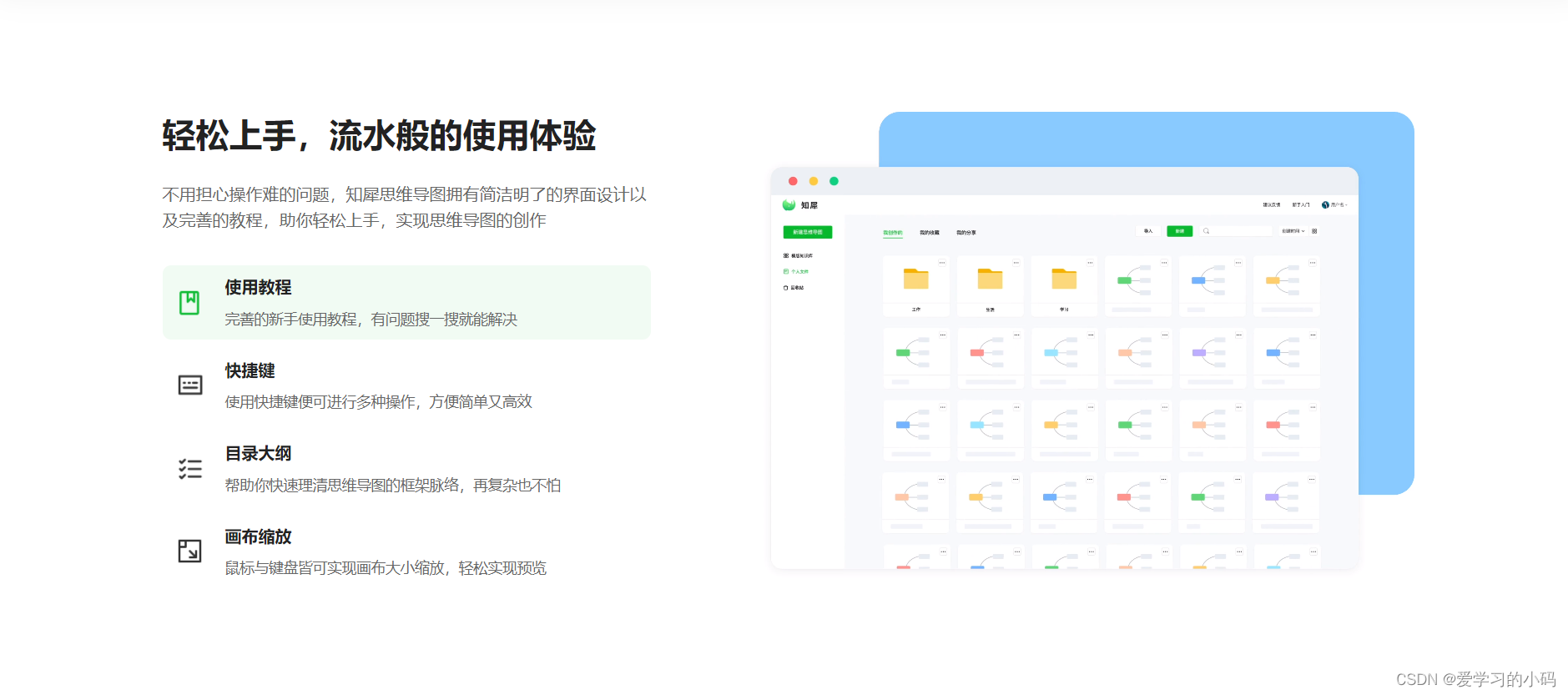Click the heading 轻松上手，流水般的使用体验
Viewport: 1568px width, 695px height.
379,136
